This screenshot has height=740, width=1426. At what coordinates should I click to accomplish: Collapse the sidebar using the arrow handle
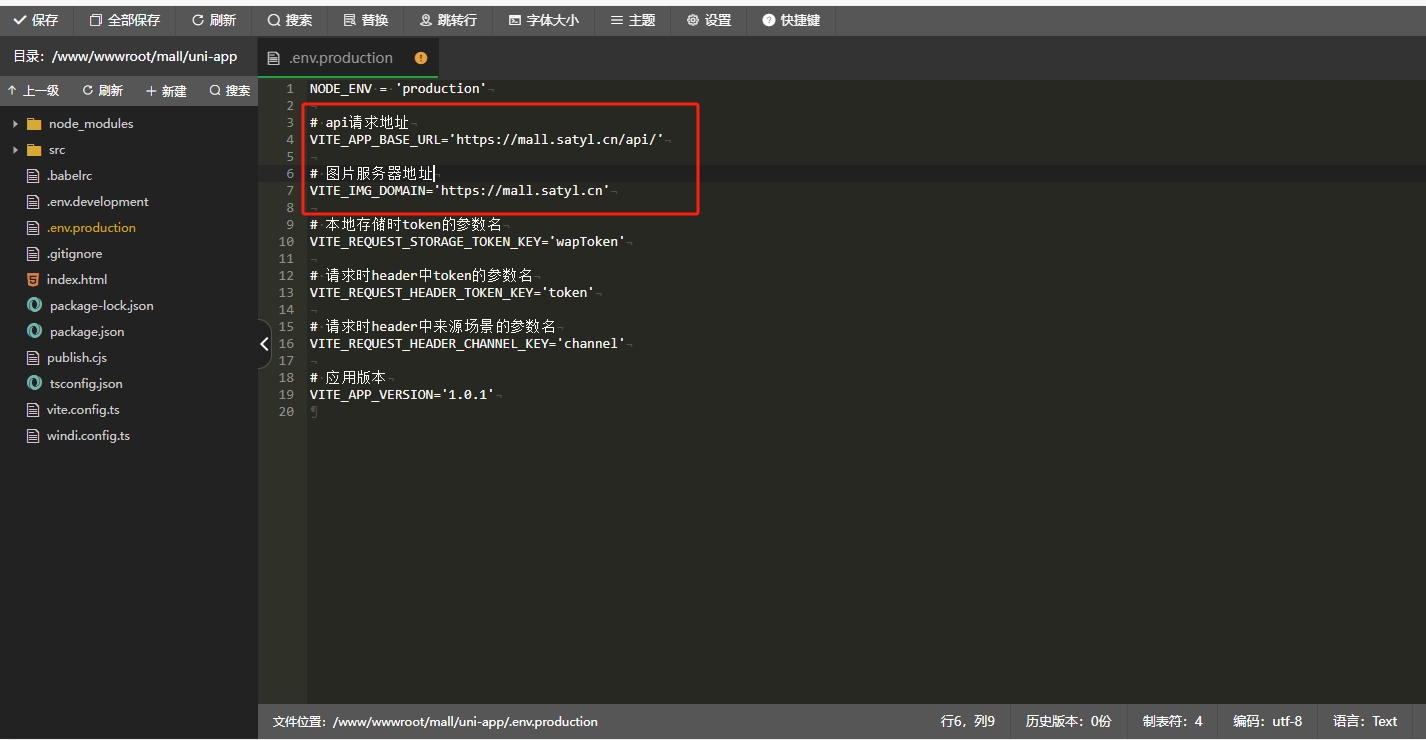coord(264,344)
